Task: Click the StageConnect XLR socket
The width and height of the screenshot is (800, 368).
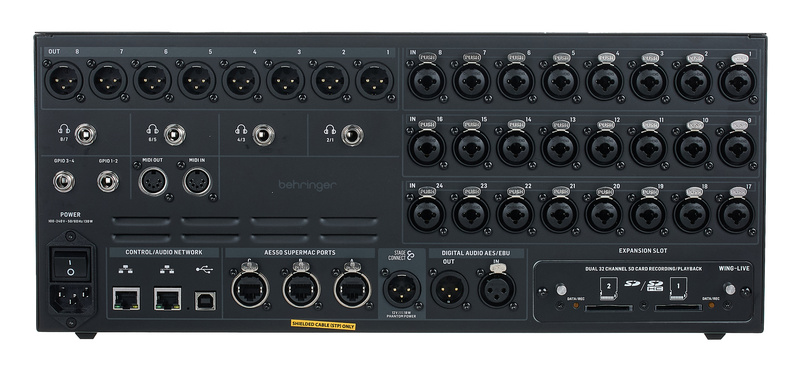Action: click(402, 289)
